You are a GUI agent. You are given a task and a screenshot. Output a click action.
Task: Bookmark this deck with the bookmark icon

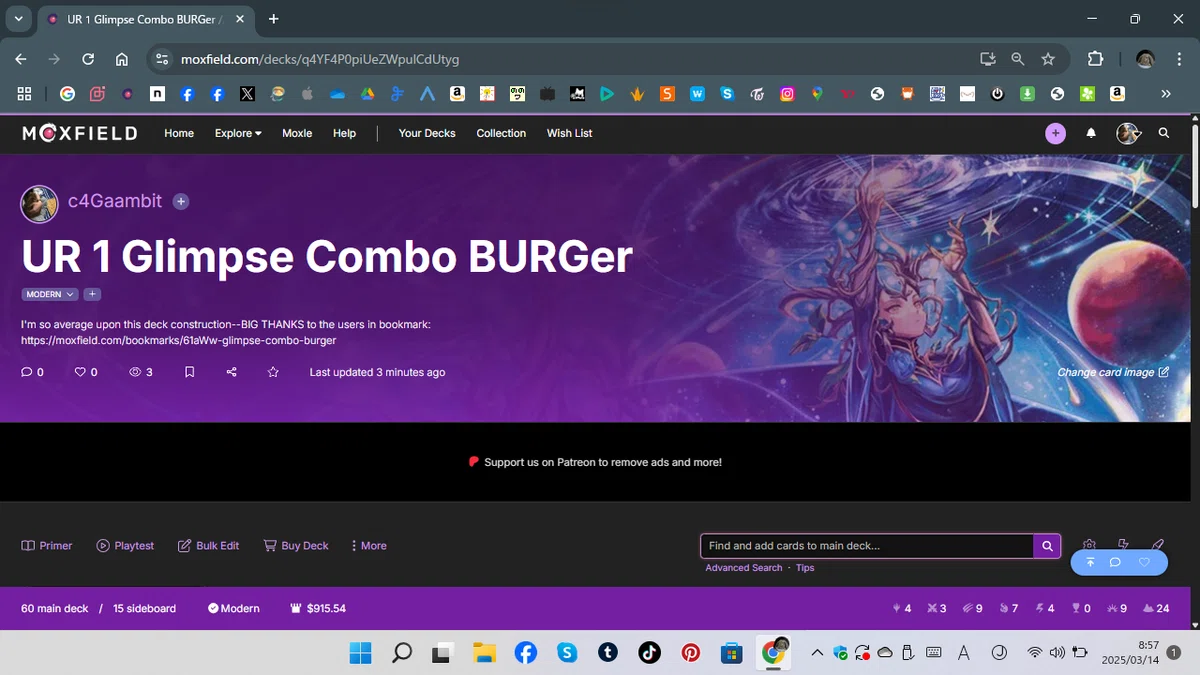click(189, 372)
